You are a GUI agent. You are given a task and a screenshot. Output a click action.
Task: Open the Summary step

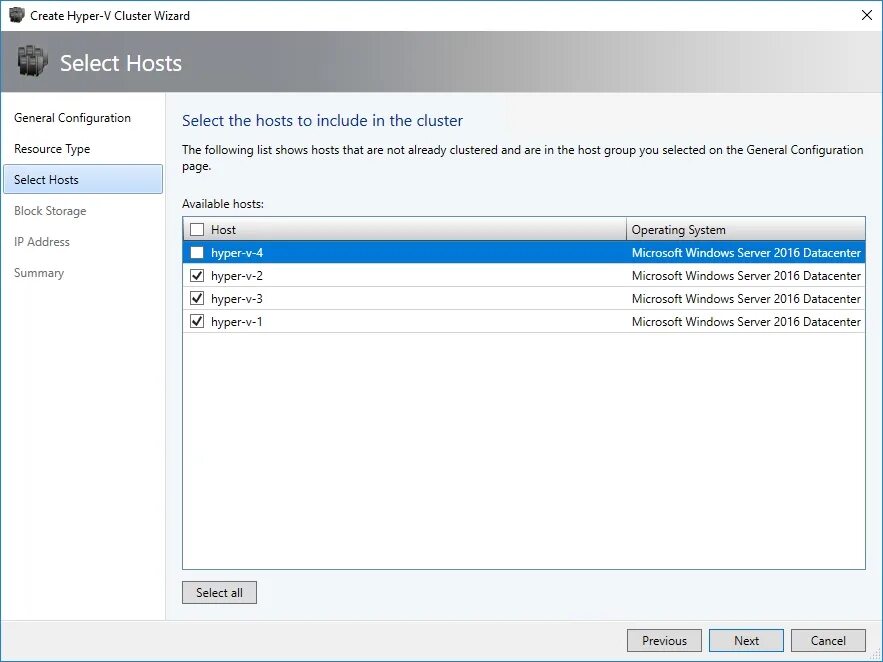(39, 273)
